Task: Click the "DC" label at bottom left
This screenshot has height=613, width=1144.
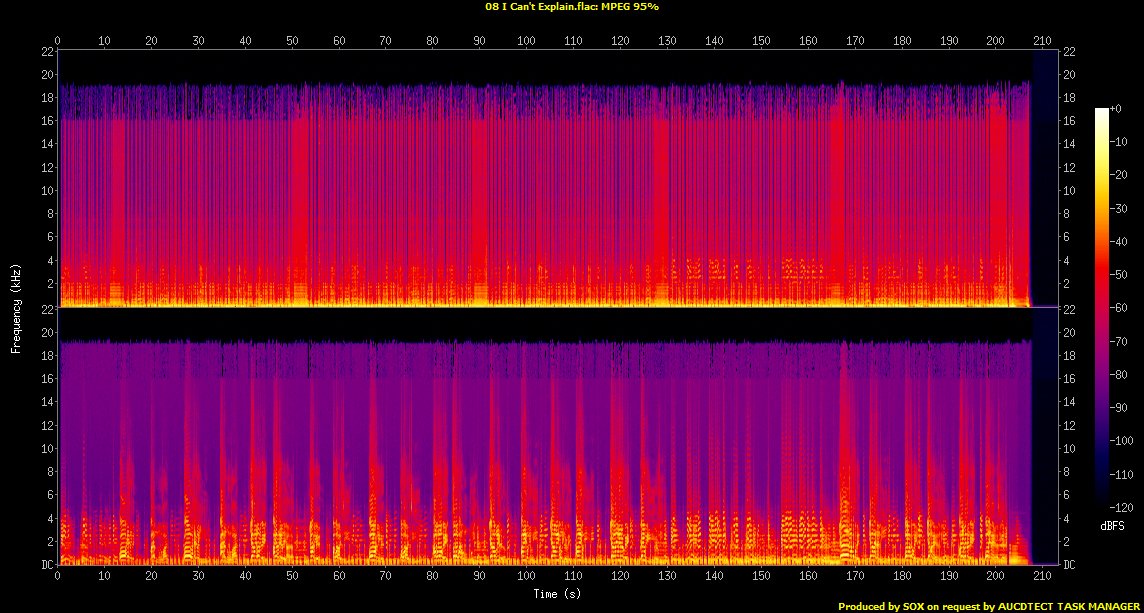Action: [46, 565]
